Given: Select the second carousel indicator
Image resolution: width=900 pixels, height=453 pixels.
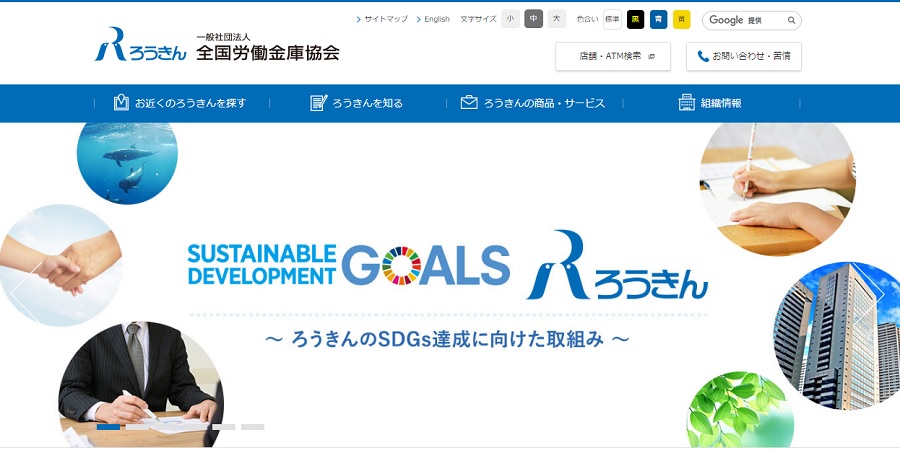Looking at the screenshot, I should pyautogui.click(x=137, y=427).
